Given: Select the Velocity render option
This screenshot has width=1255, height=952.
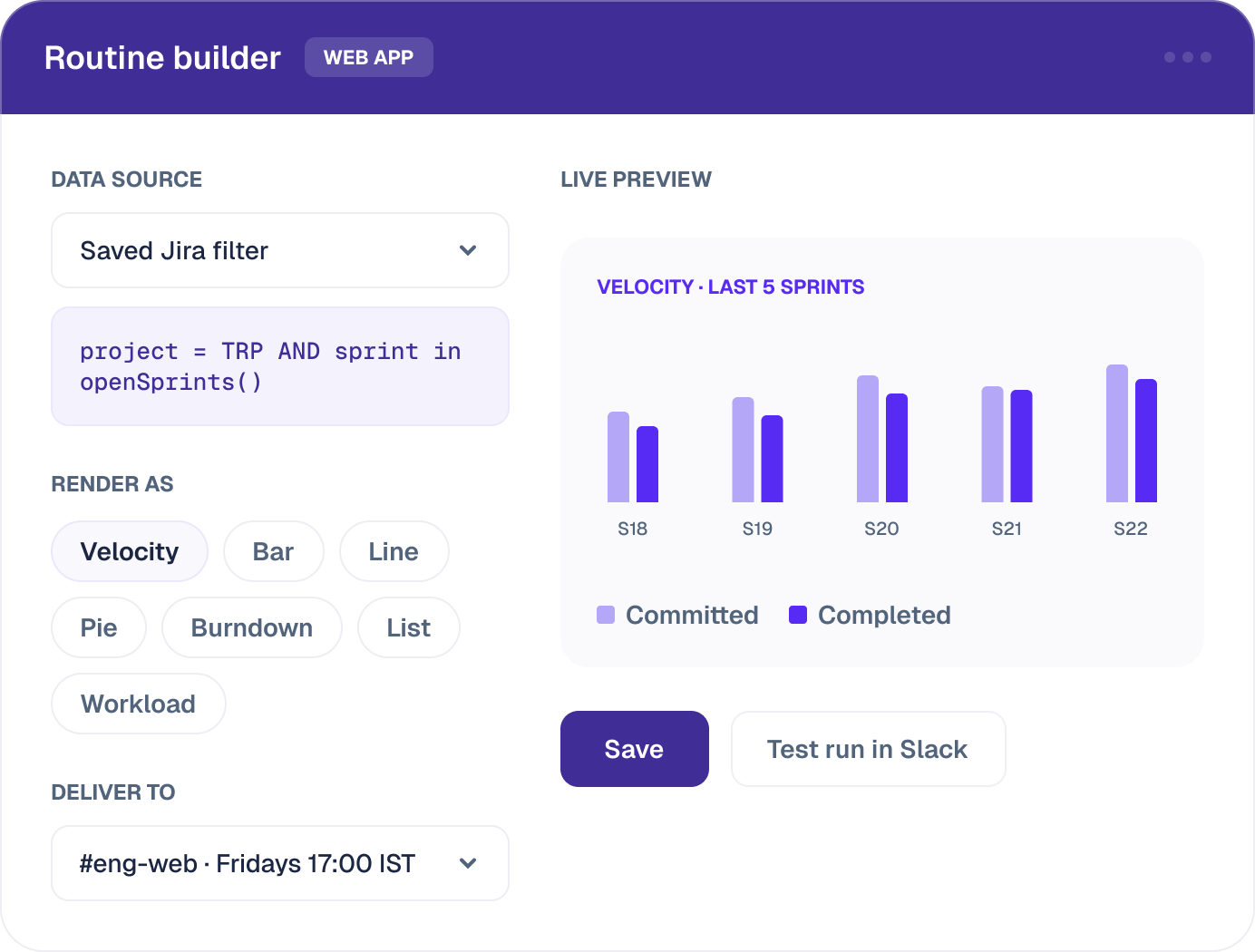Looking at the screenshot, I should coord(130,551).
